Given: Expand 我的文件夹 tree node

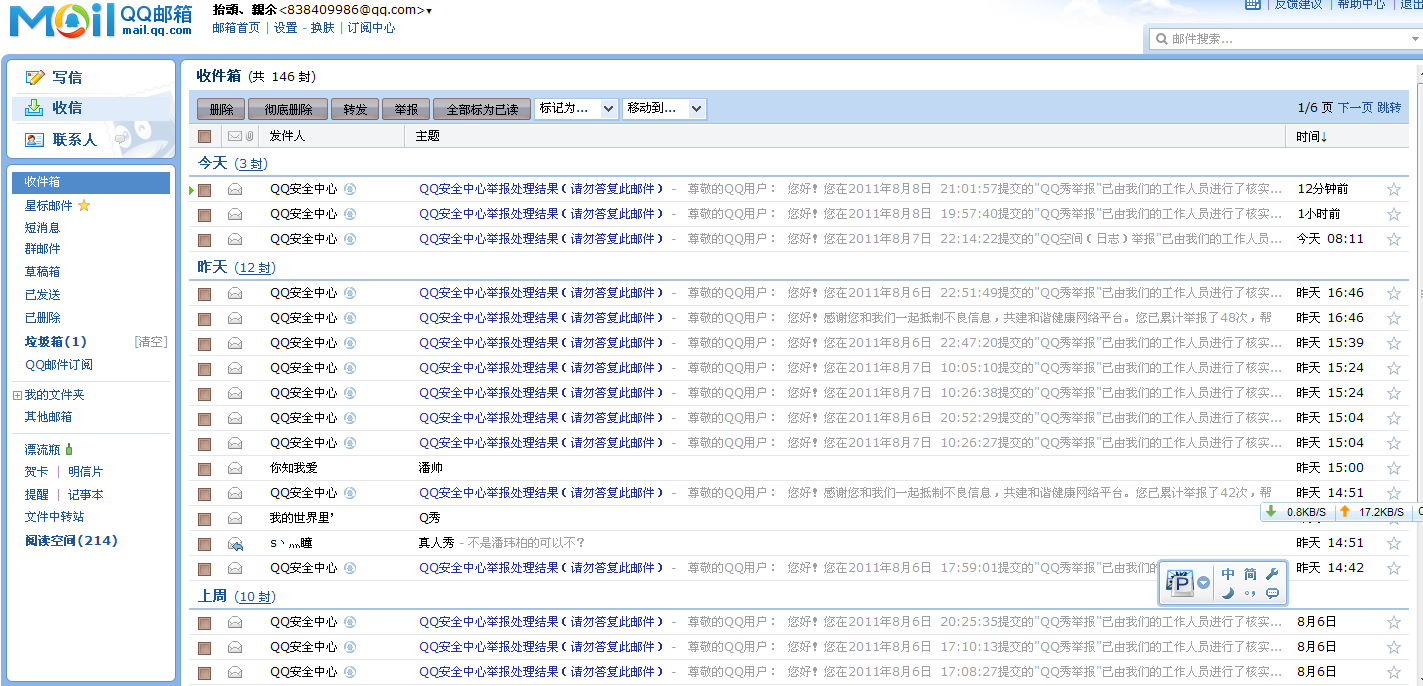Looking at the screenshot, I should point(17,395).
